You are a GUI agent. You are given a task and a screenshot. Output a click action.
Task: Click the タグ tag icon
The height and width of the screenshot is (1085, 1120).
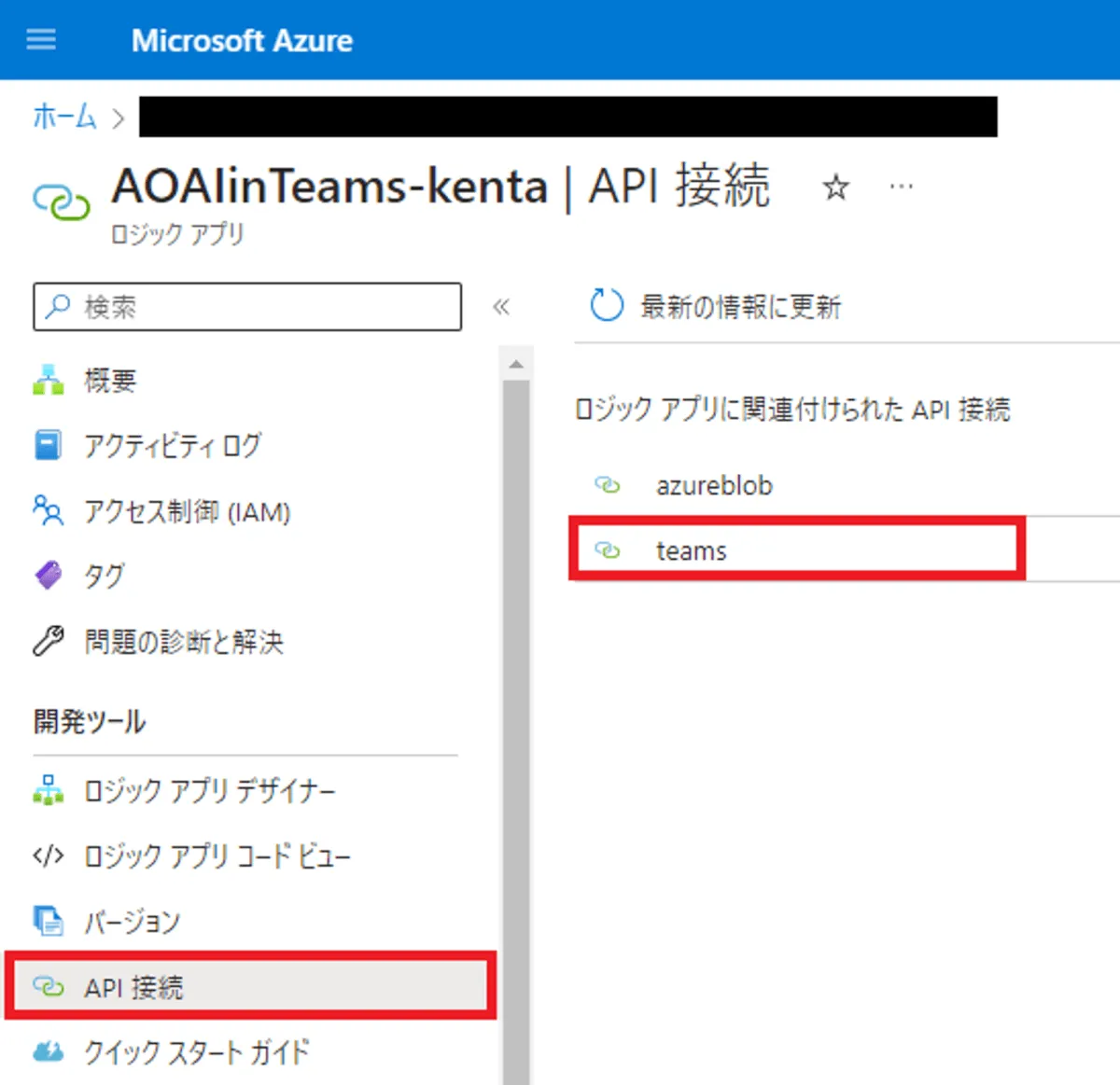coord(48,576)
